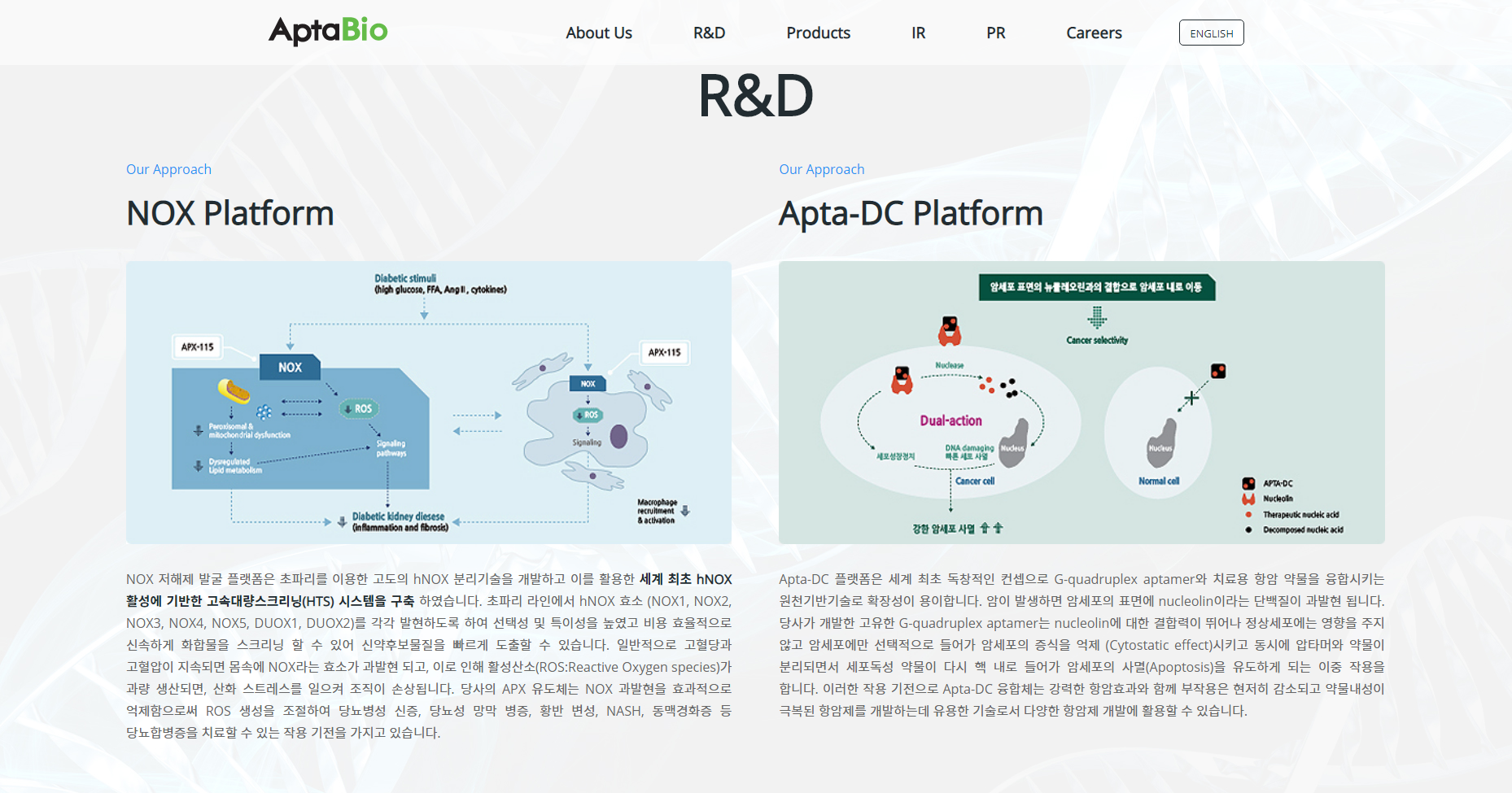Click the Cancer selectivity label
This screenshot has width=1512, height=793.
(x=1097, y=340)
